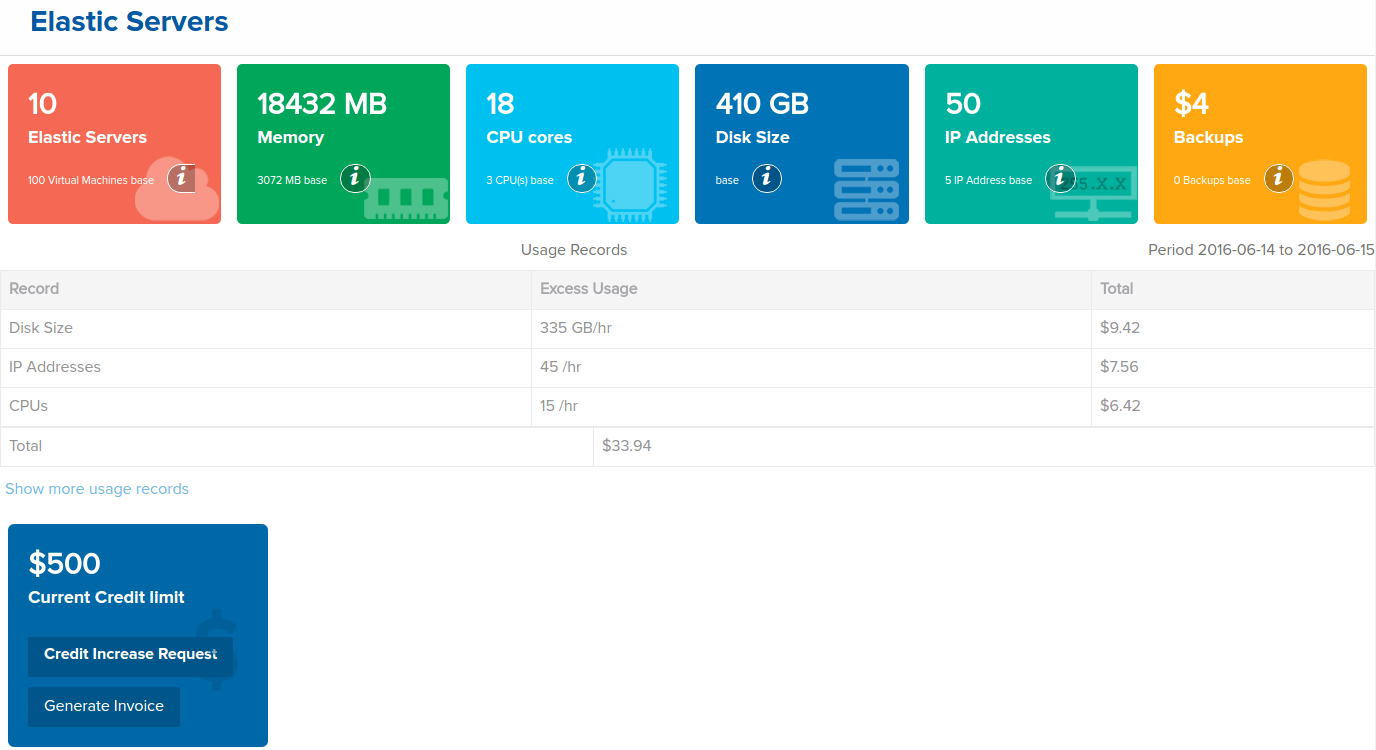Expand more usage records

pyautogui.click(x=97, y=488)
